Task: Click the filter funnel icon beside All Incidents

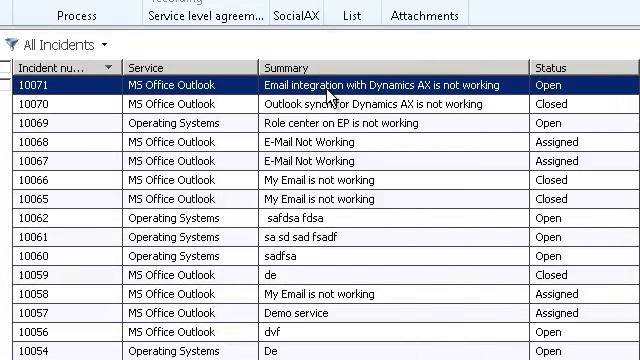Action: click(12, 44)
